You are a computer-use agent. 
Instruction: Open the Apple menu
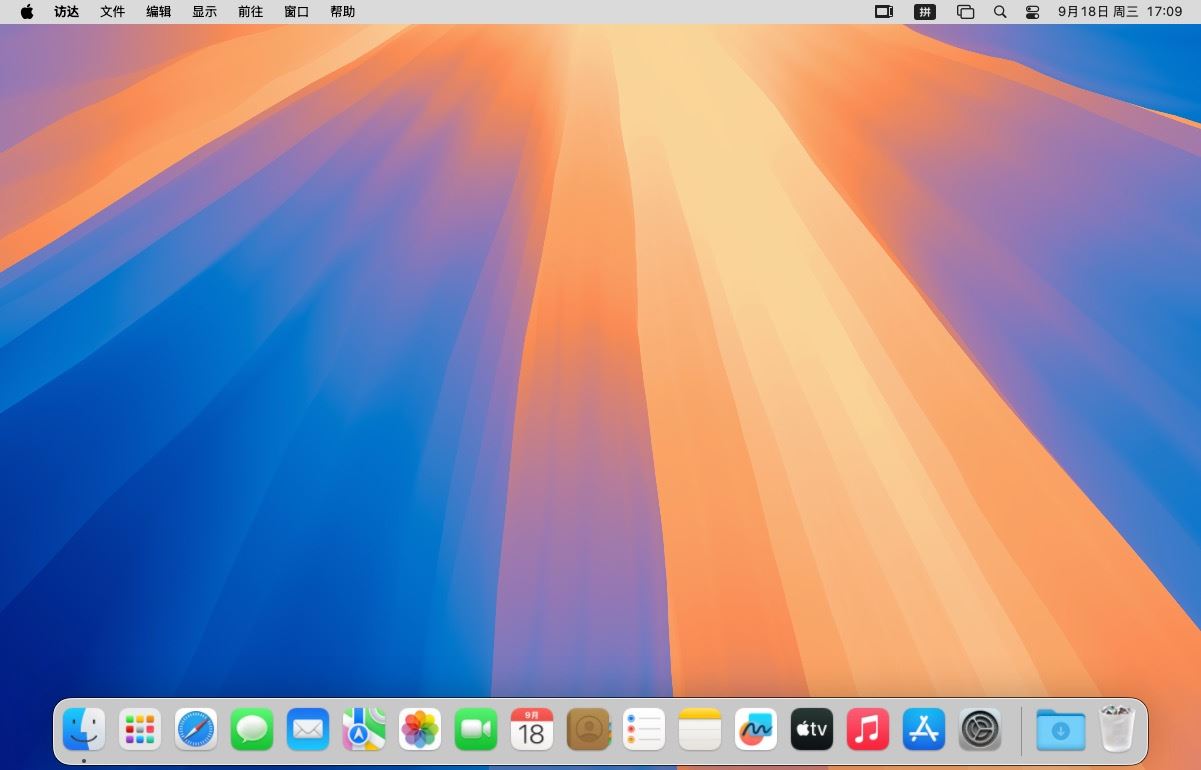click(x=27, y=12)
